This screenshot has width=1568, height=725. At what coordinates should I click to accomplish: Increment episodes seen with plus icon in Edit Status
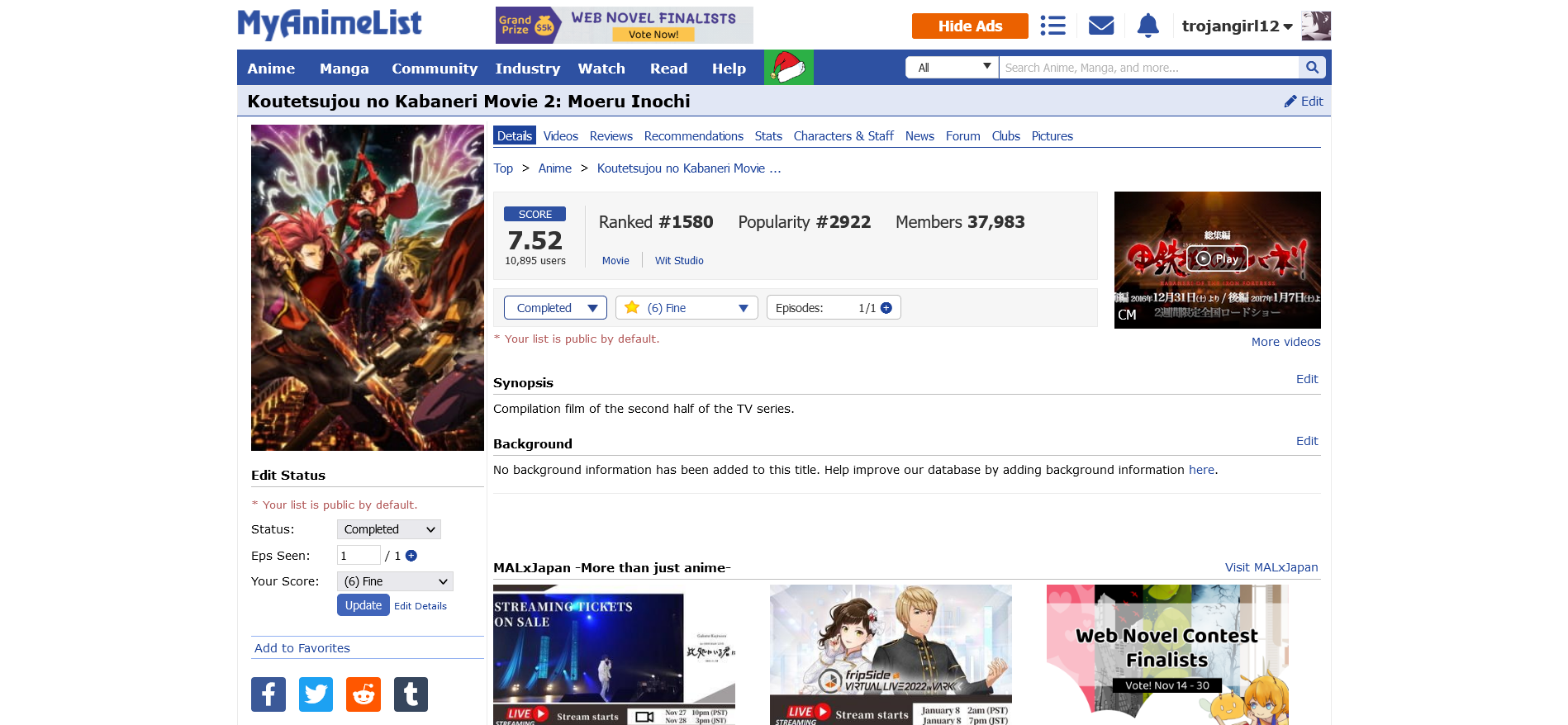411,556
